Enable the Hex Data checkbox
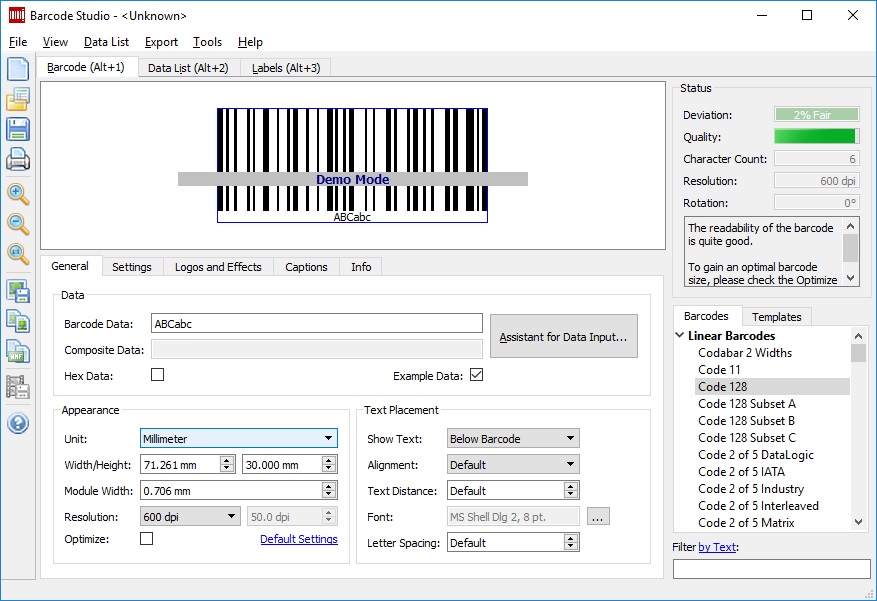The height and width of the screenshot is (601, 877). 156,372
